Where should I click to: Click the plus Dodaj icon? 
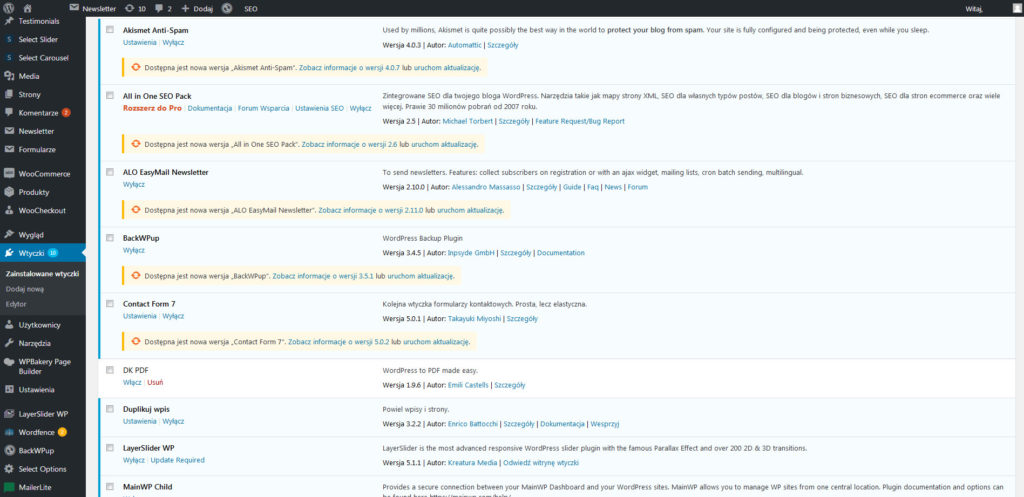coord(185,8)
